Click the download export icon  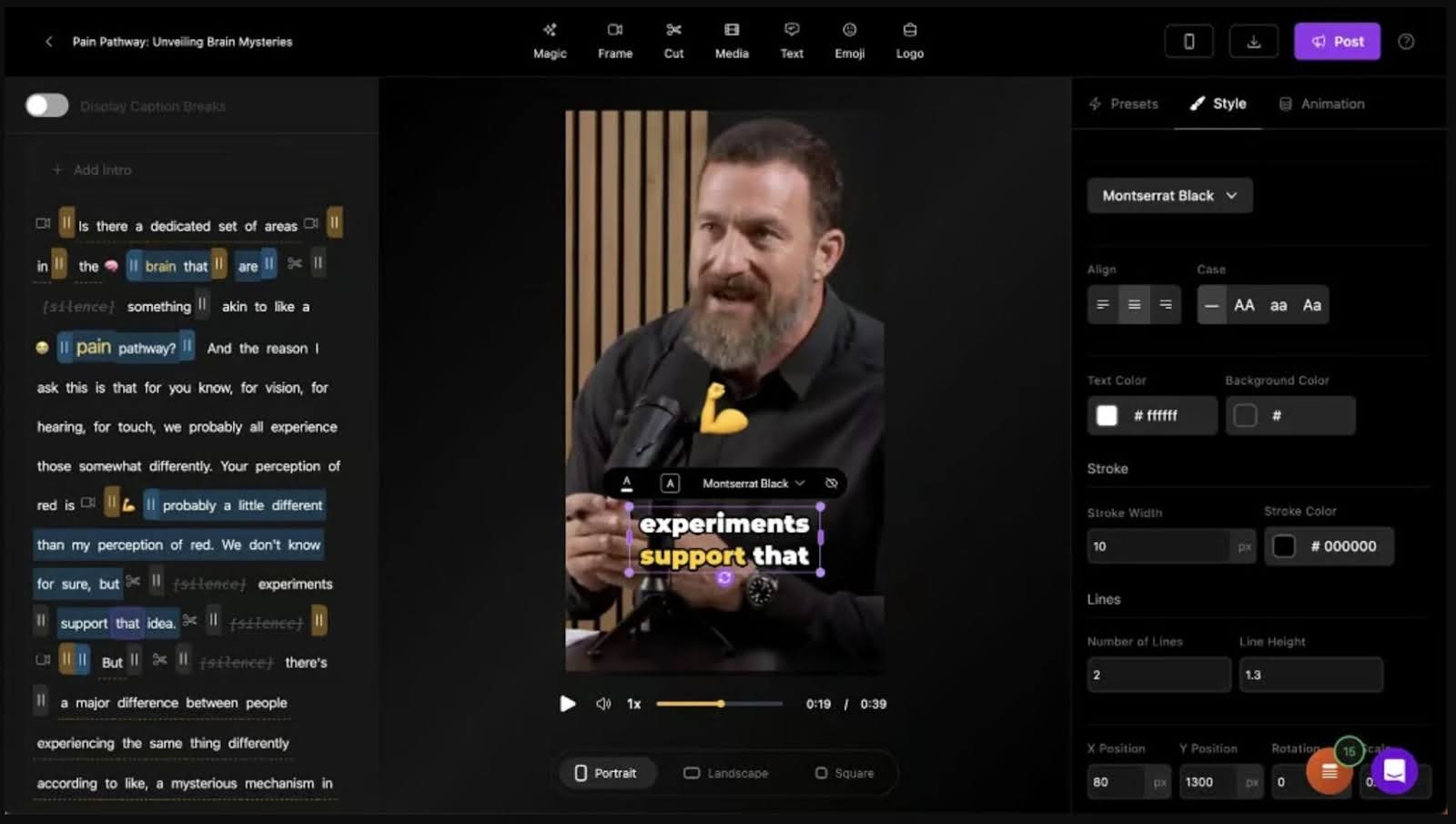click(x=1253, y=42)
